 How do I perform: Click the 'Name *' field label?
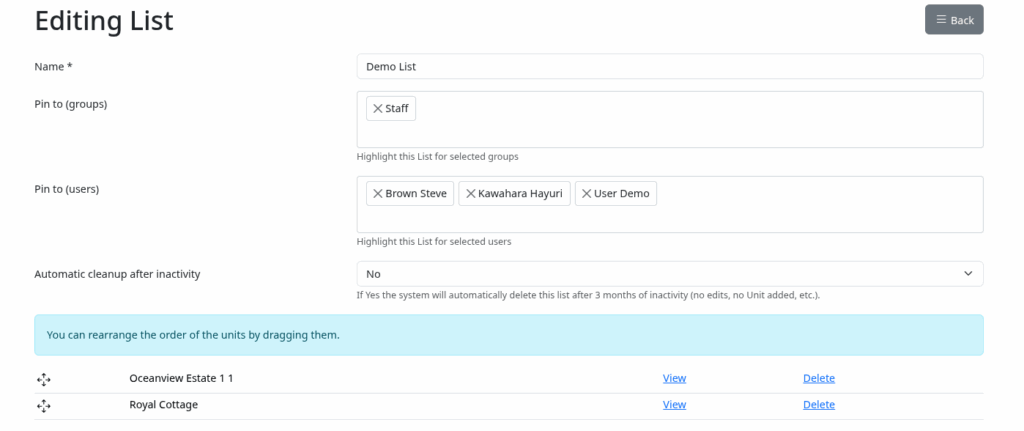[x=54, y=67]
